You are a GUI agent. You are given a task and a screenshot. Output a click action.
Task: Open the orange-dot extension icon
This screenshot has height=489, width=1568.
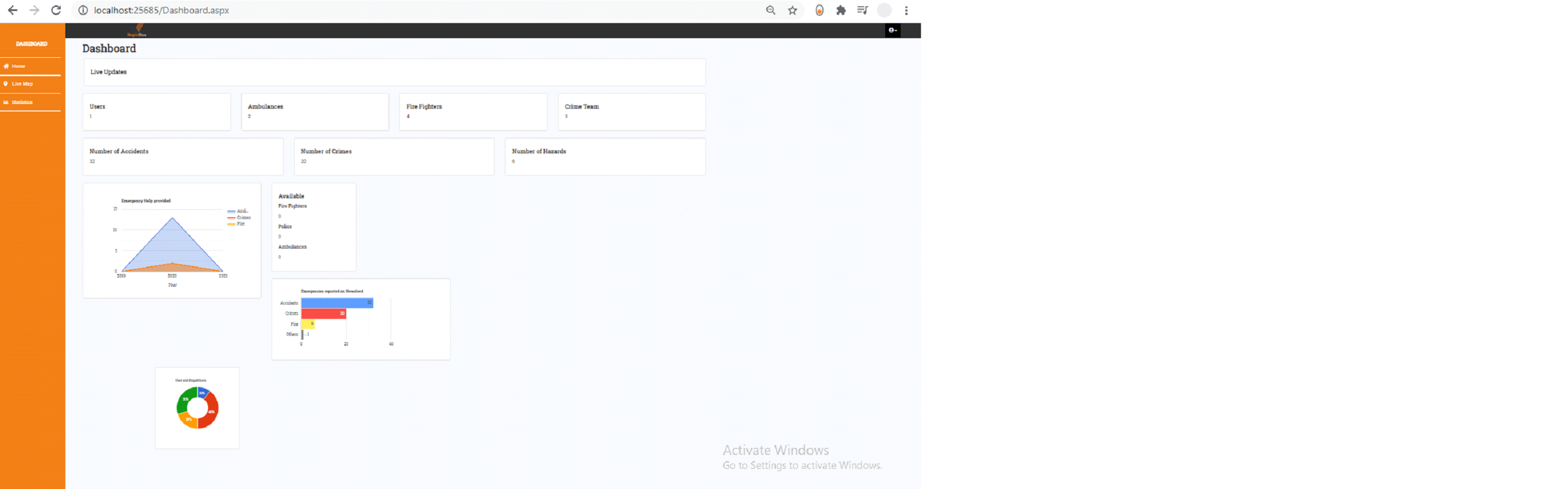click(x=820, y=10)
